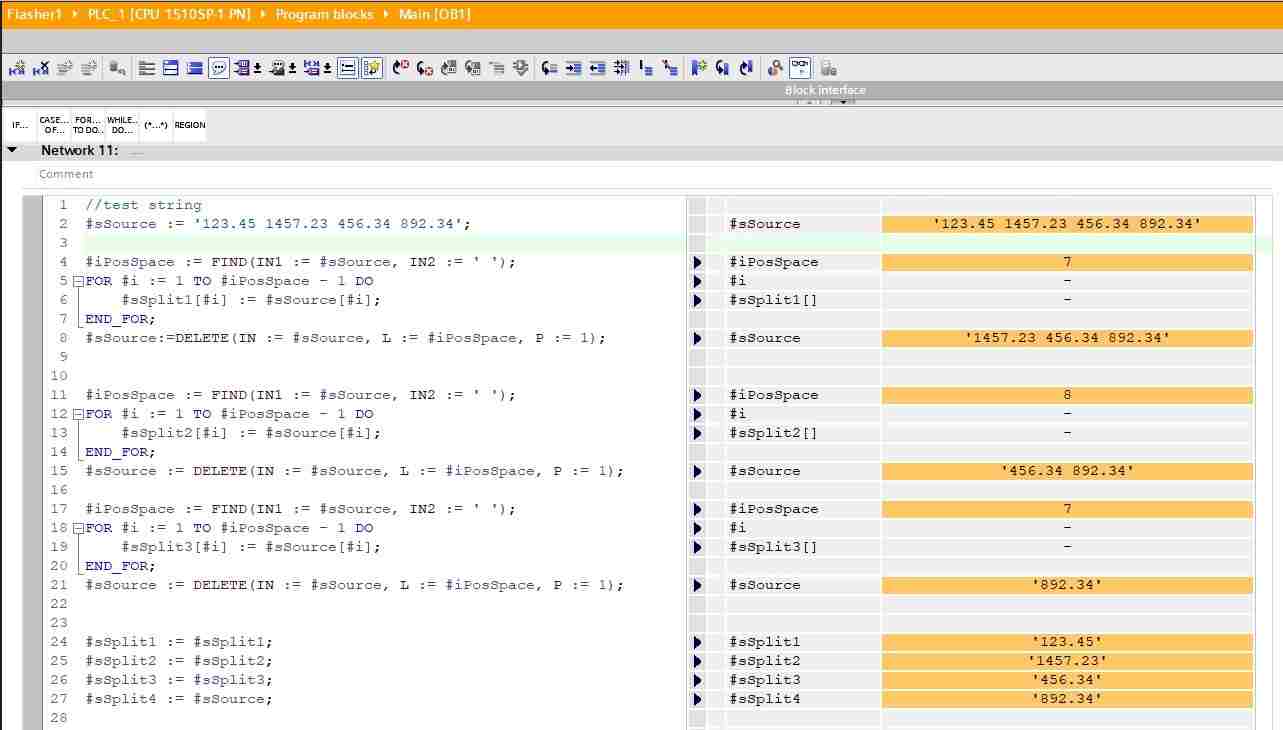This screenshot has height=730, width=1283.
Task: Toggle the speech-bubble comment display button
Action: pyautogui.click(x=219, y=68)
